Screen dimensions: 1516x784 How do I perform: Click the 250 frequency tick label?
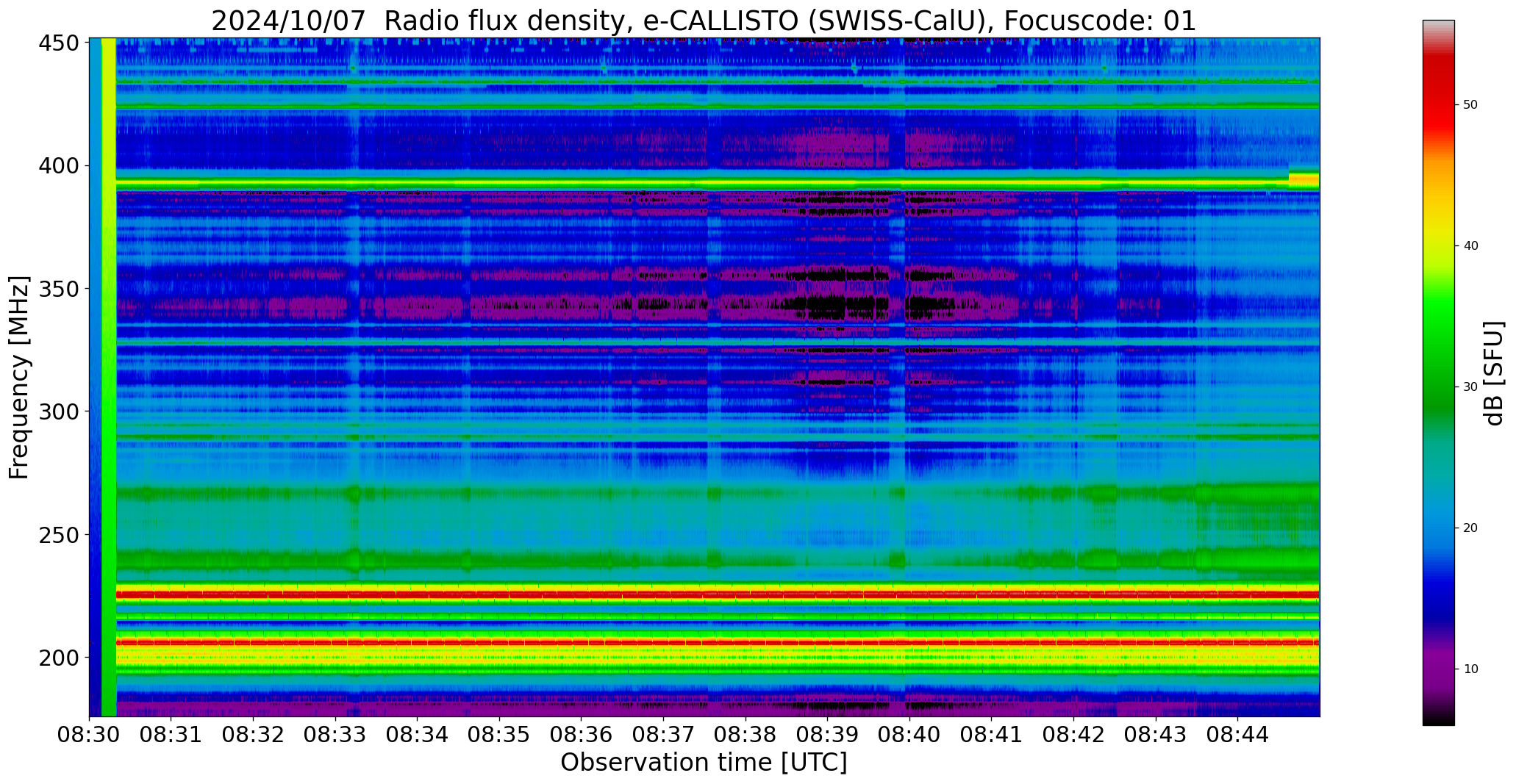(x=59, y=534)
